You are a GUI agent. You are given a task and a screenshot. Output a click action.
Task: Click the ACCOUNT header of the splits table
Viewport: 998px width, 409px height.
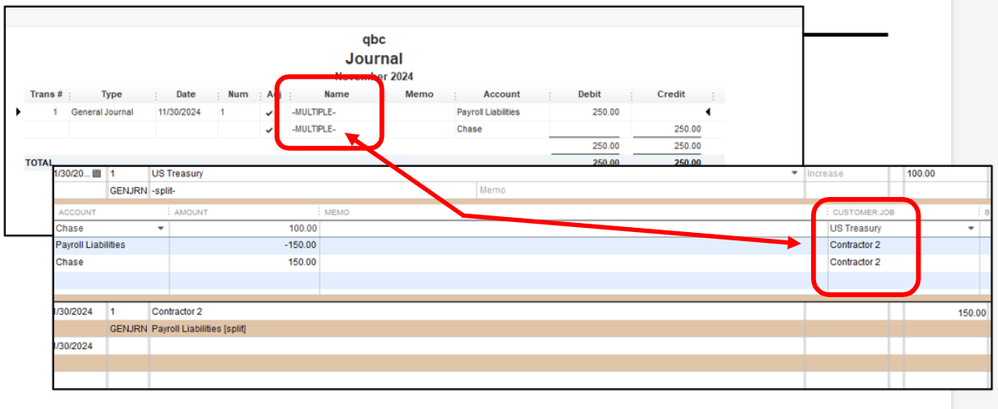tap(76, 212)
